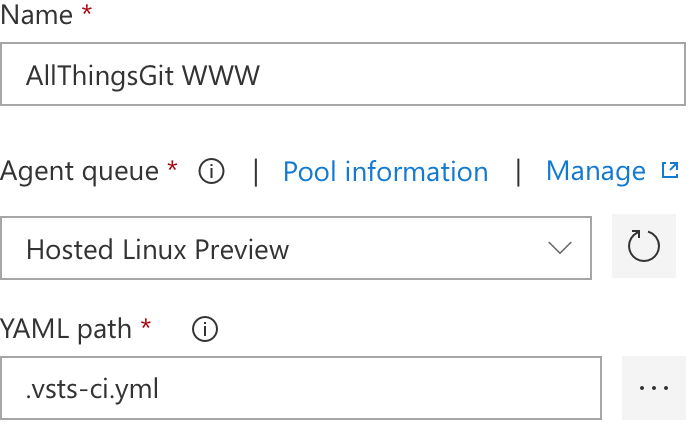Viewport: 690px width, 426px height.
Task: Focus the YAML path field containing .vsts-ci.yml
Action: click(x=301, y=388)
